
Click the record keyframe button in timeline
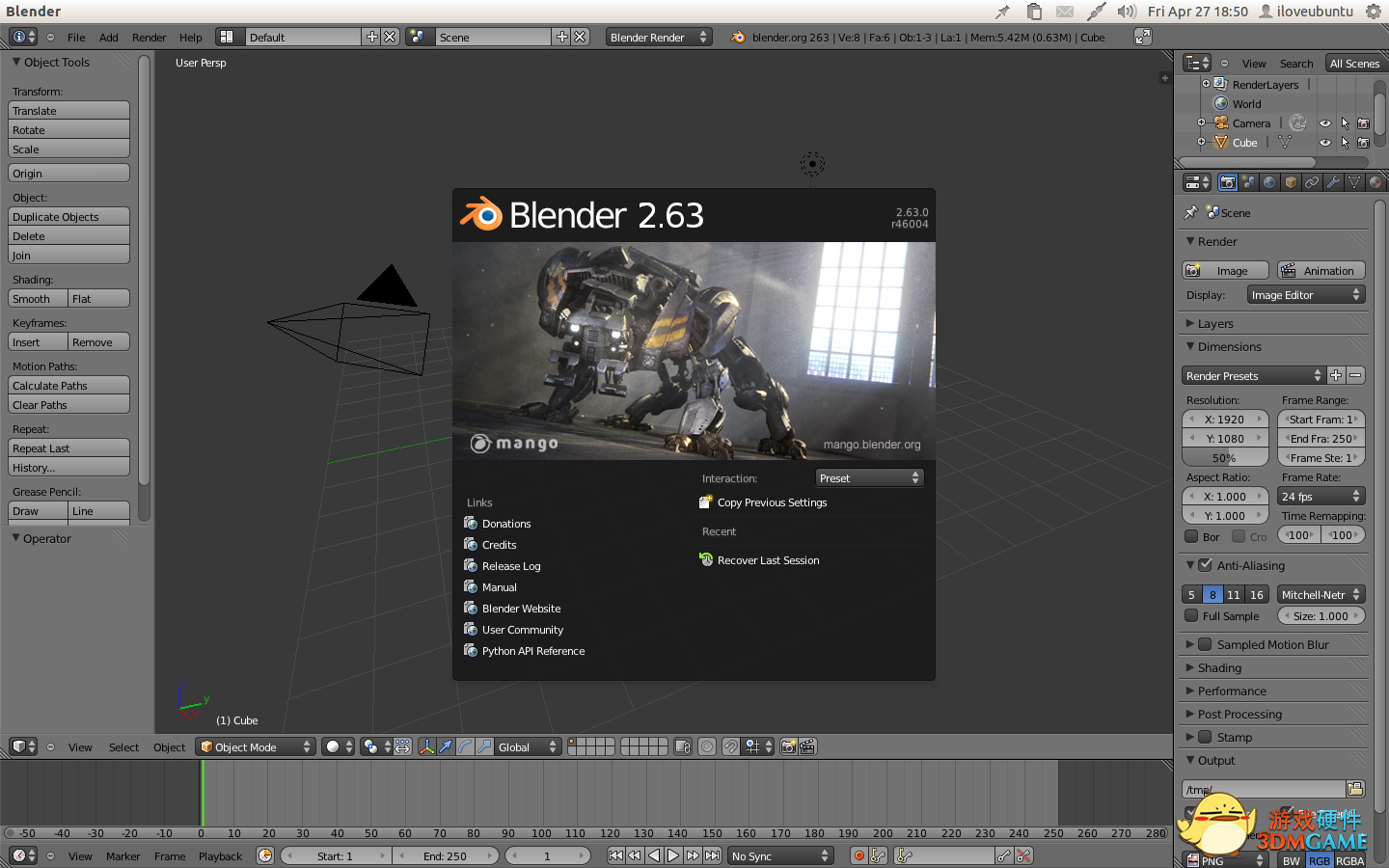858,855
